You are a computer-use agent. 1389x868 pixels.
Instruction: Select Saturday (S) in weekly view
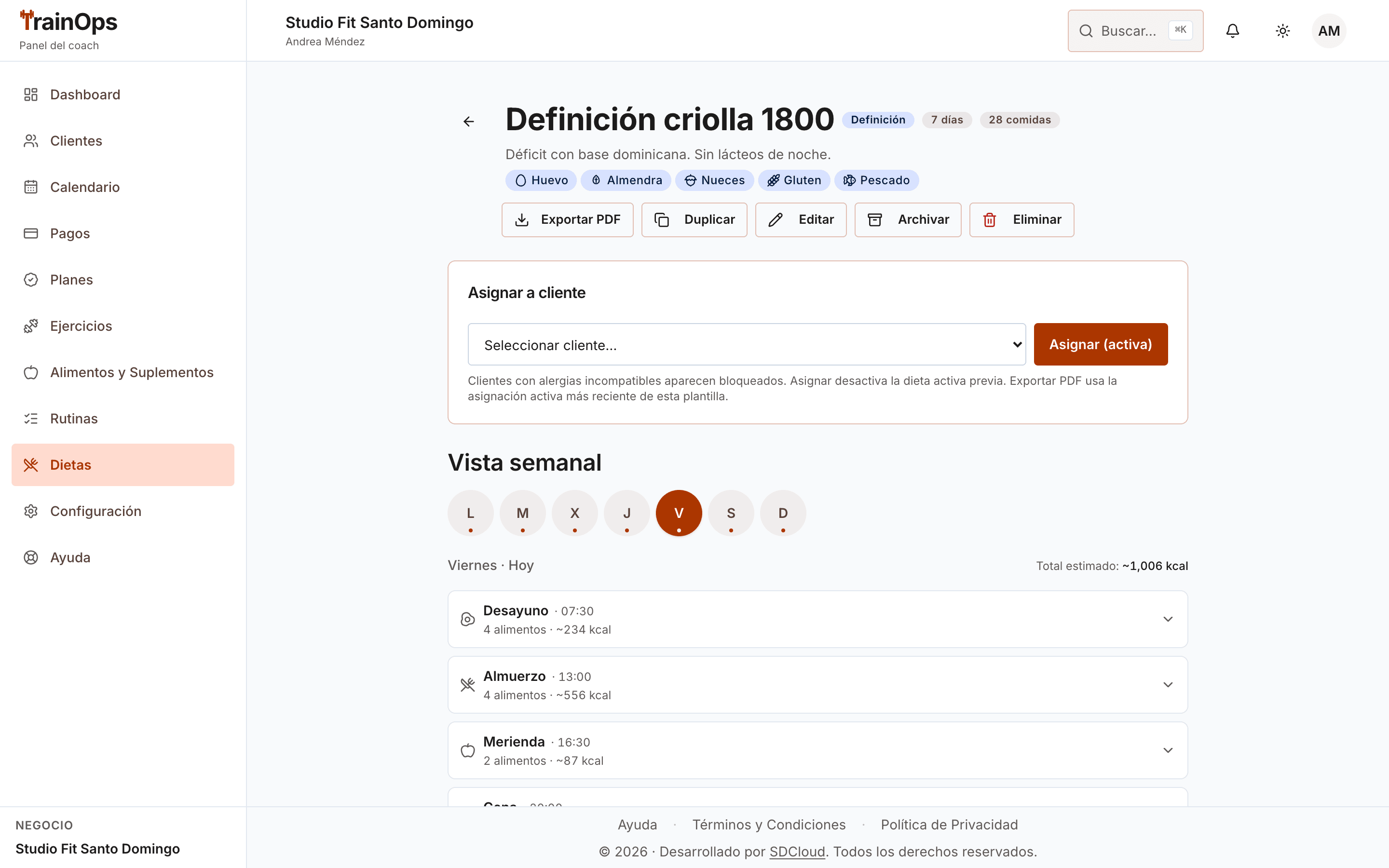point(731,513)
